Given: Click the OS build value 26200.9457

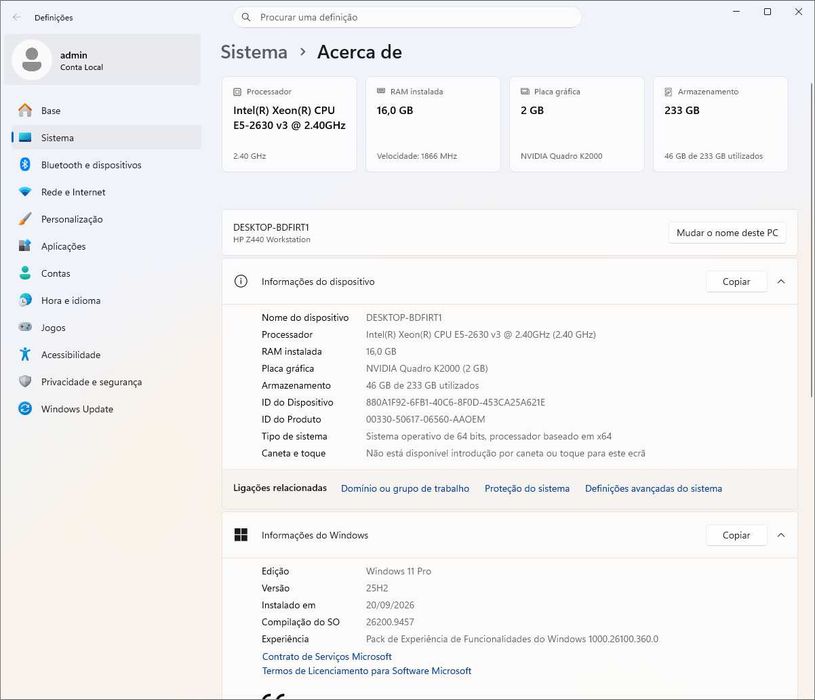Looking at the screenshot, I should (x=390, y=622).
